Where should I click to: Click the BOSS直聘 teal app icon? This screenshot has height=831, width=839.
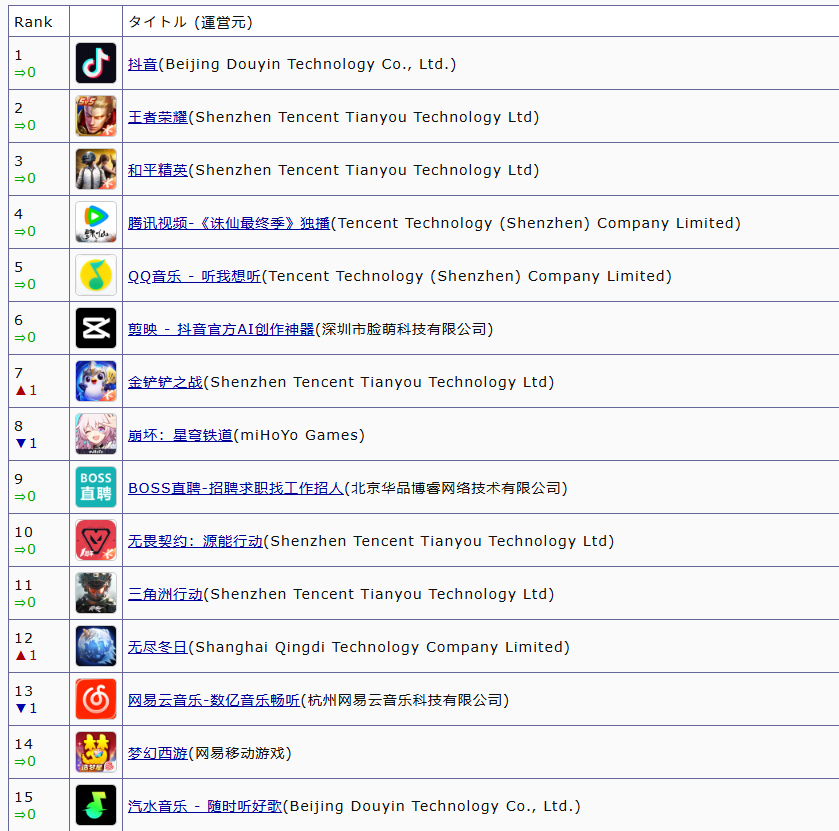pos(96,487)
